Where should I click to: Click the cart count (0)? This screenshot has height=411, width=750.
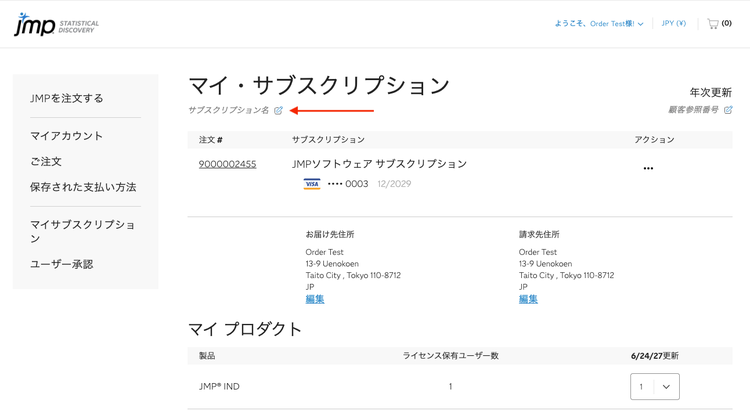click(727, 23)
